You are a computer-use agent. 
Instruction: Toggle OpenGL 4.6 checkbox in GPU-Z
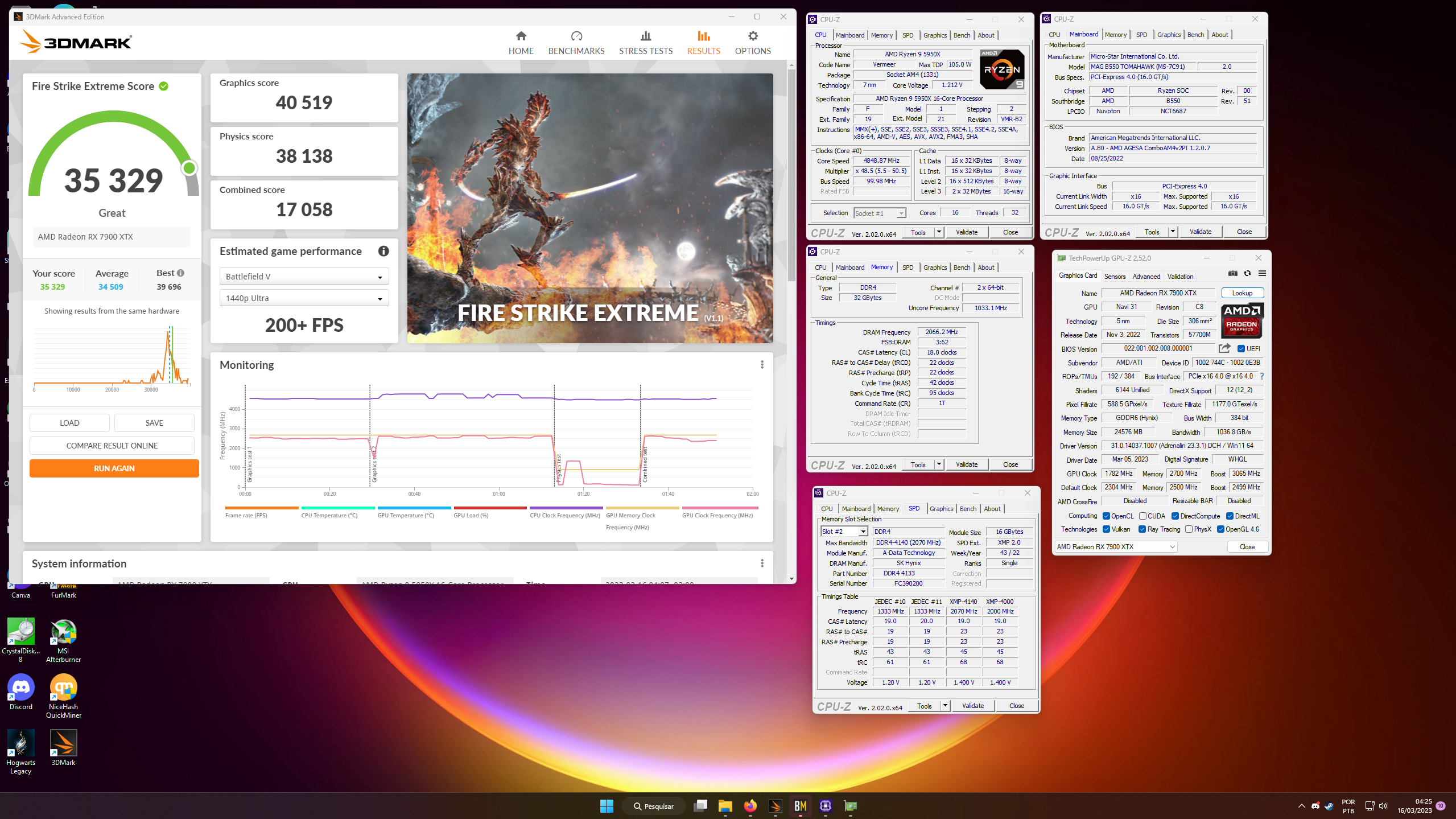pos(1220,529)
